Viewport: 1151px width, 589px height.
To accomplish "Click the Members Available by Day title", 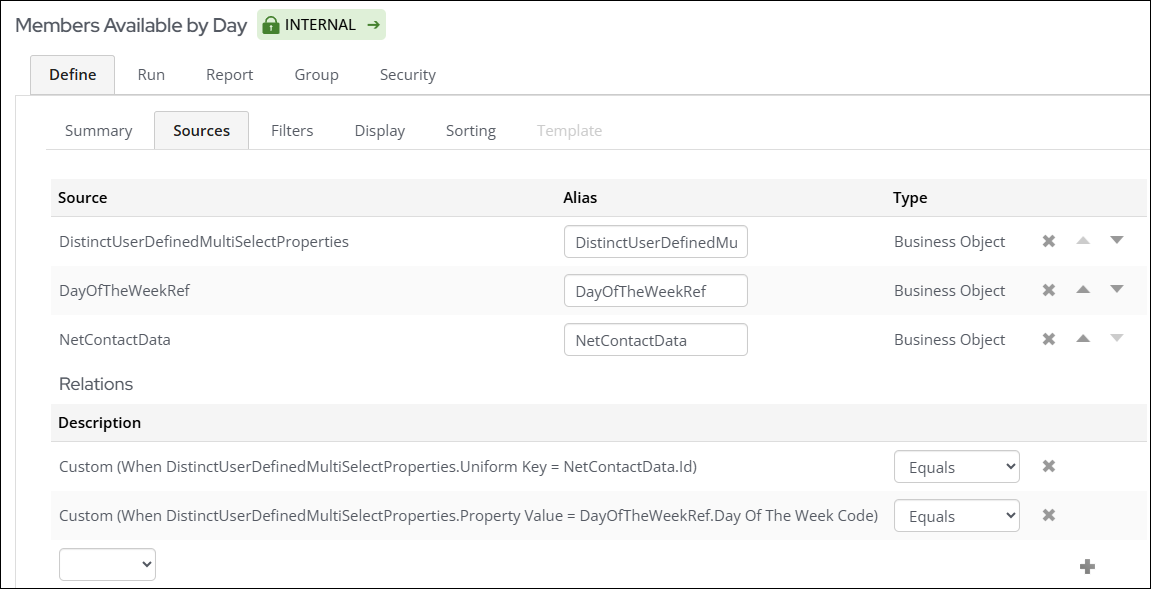I will [131, 25].
